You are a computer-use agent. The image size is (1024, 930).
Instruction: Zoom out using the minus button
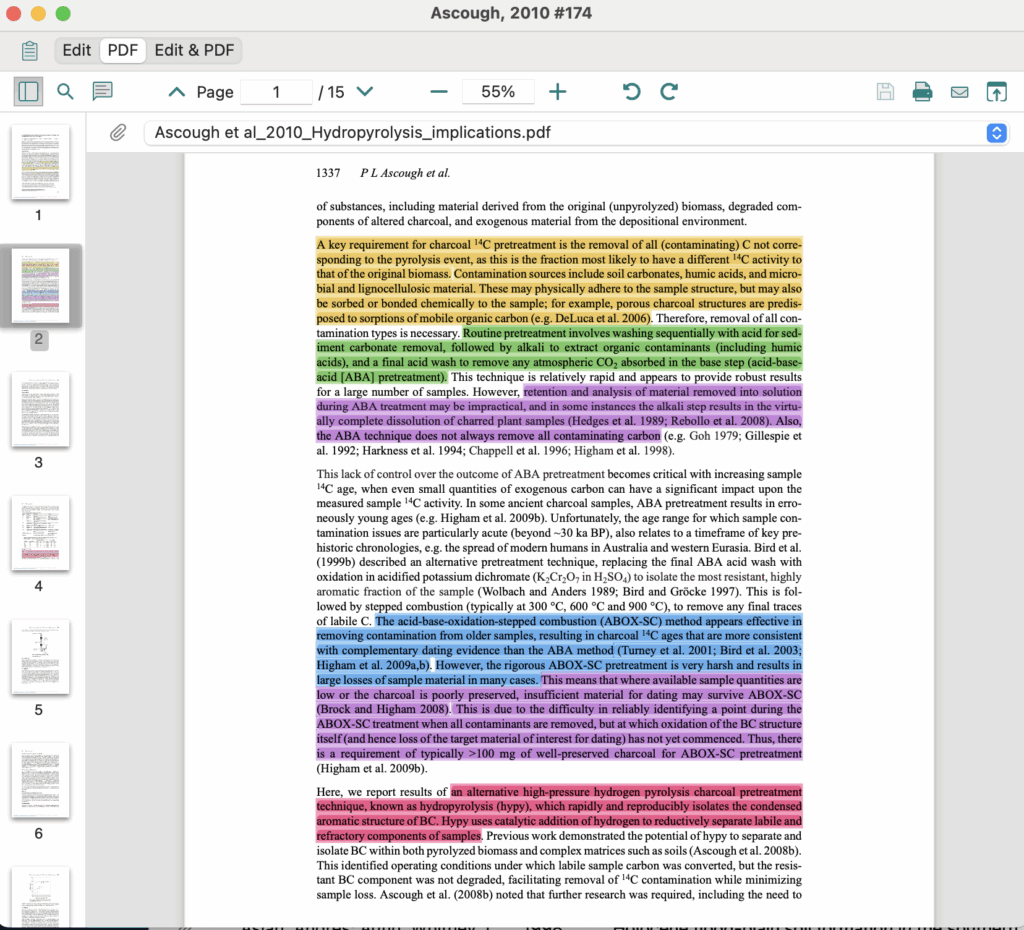point(440,92)
